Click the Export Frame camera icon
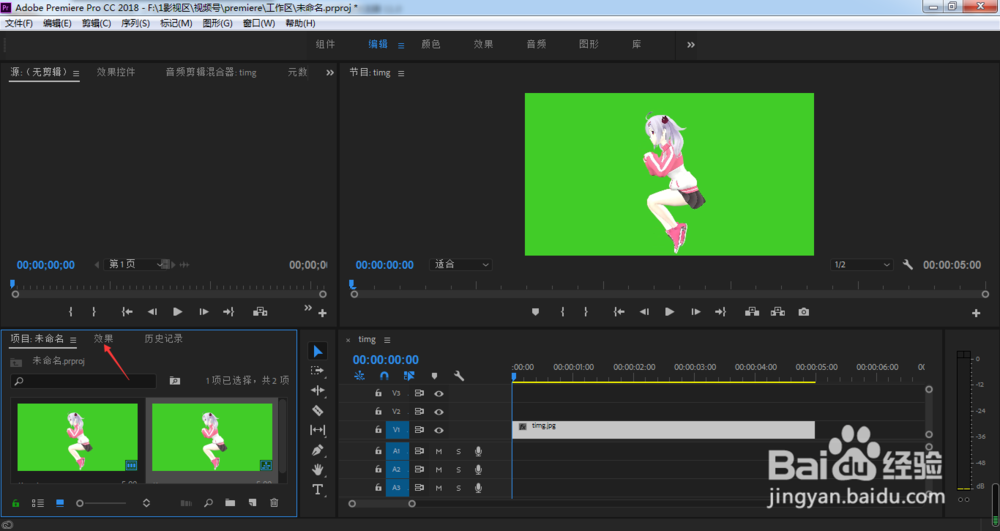1000x531 pixels. click(804, 312)
